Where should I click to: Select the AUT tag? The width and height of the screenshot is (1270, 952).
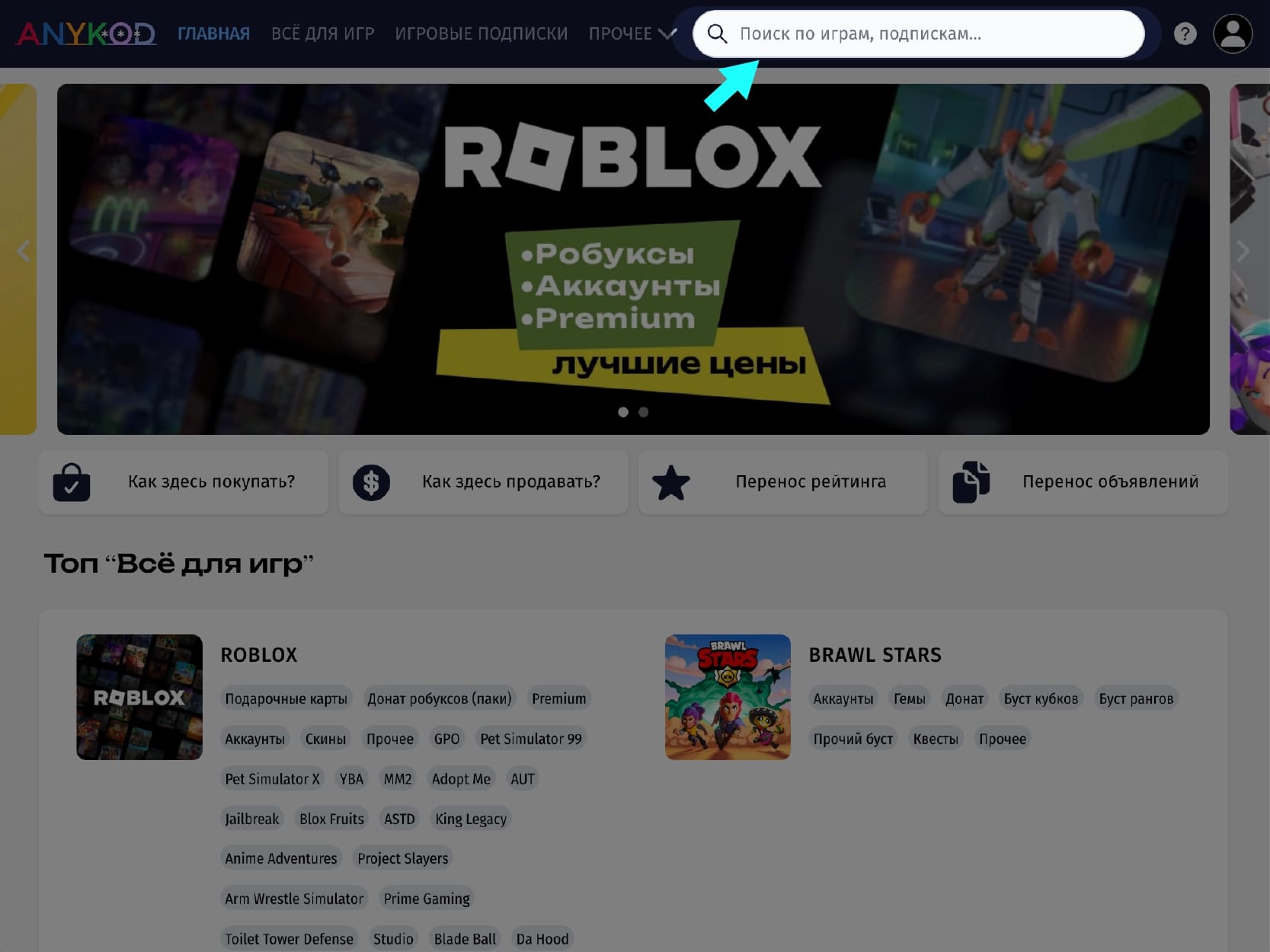(x=523, y=779)
